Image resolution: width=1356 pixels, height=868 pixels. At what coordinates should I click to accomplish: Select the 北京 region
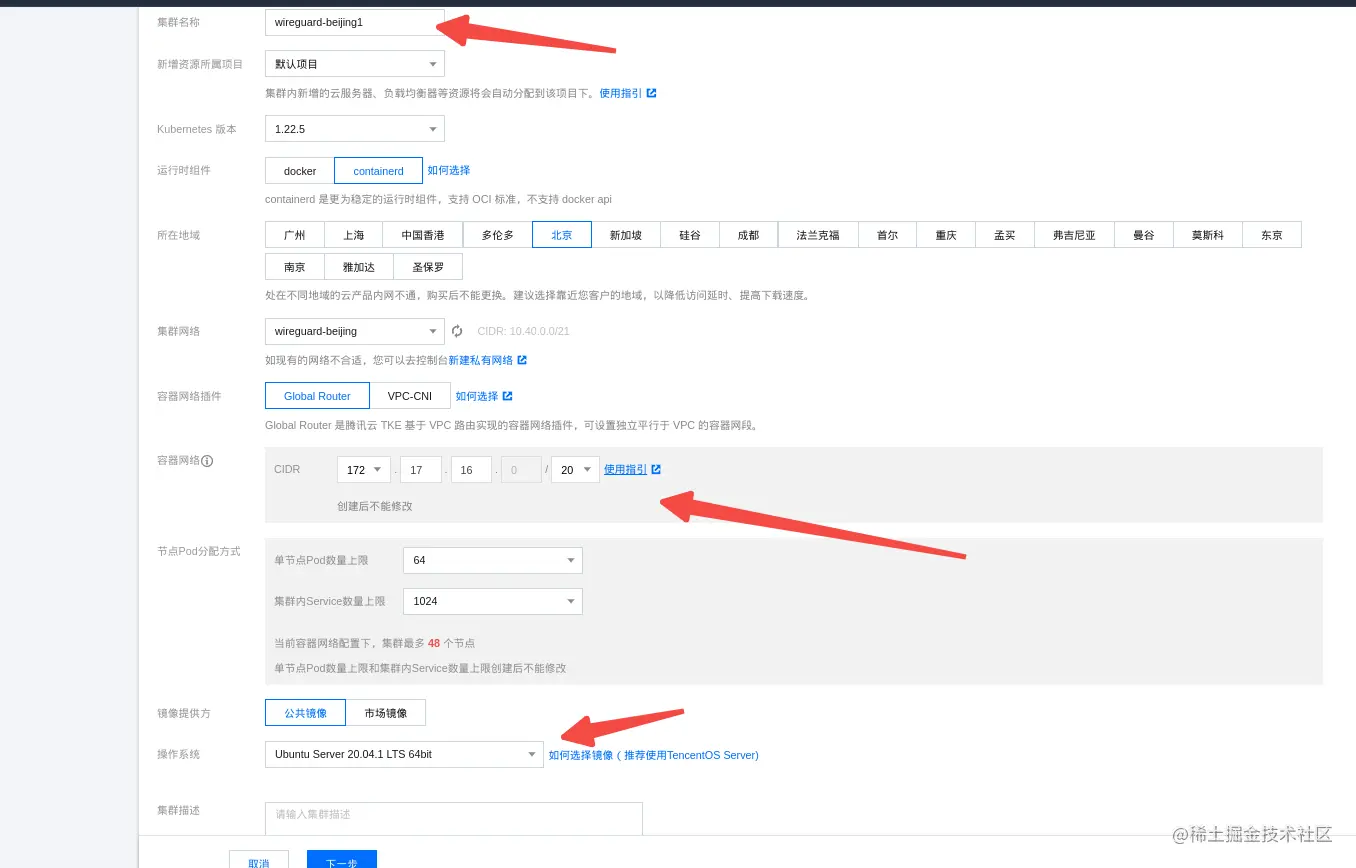point(562,235)
